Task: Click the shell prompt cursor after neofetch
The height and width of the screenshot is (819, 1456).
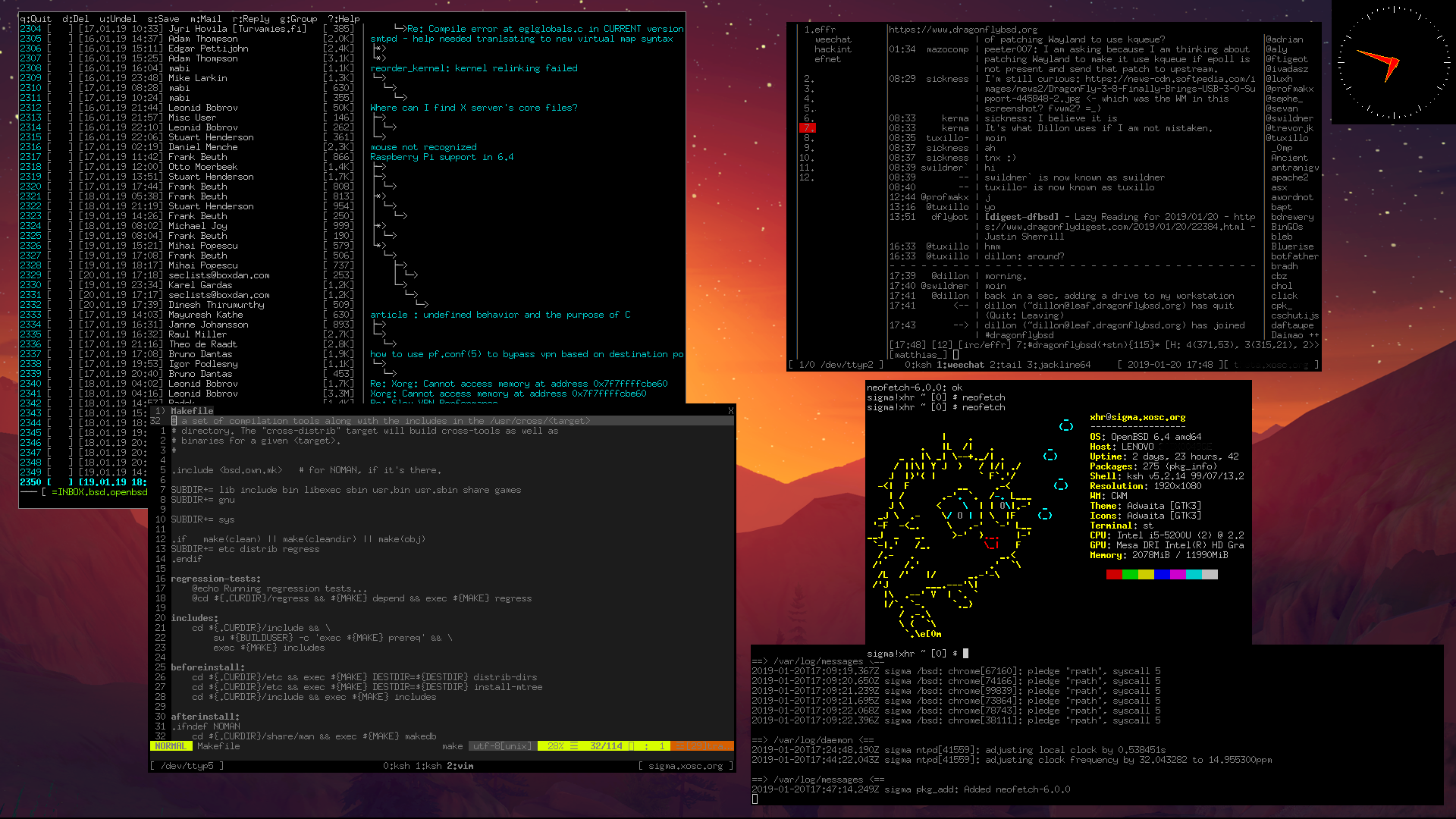Action: tap(965, 654)
